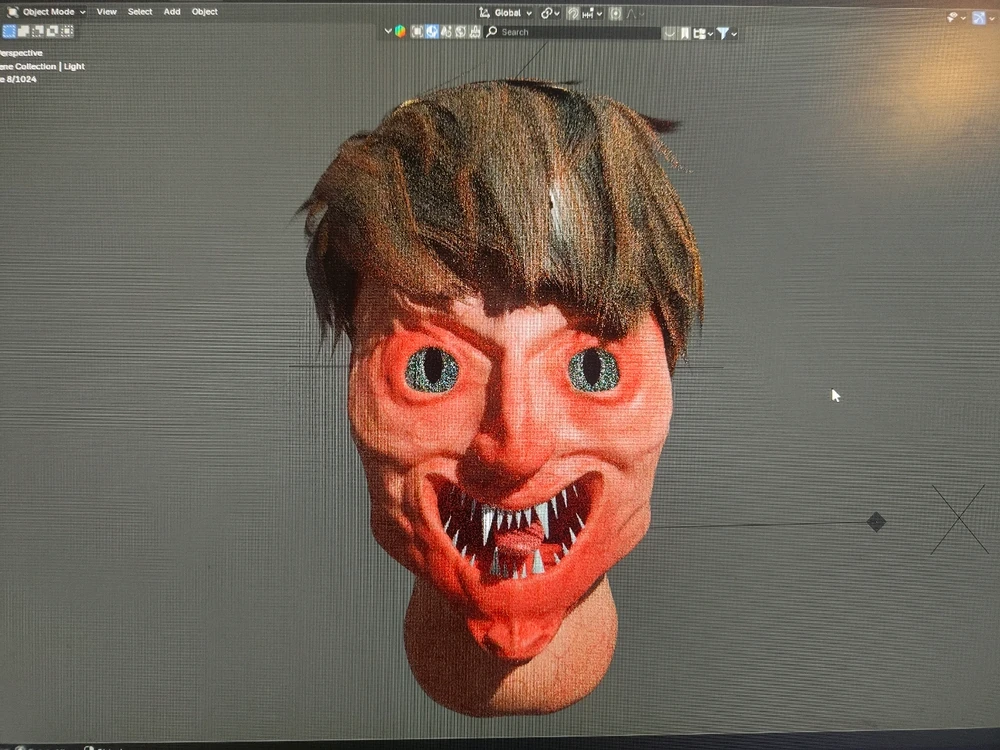Toggle proportional editing
The height and width of the screenshot is (750, 1000).
coord(615,13)
